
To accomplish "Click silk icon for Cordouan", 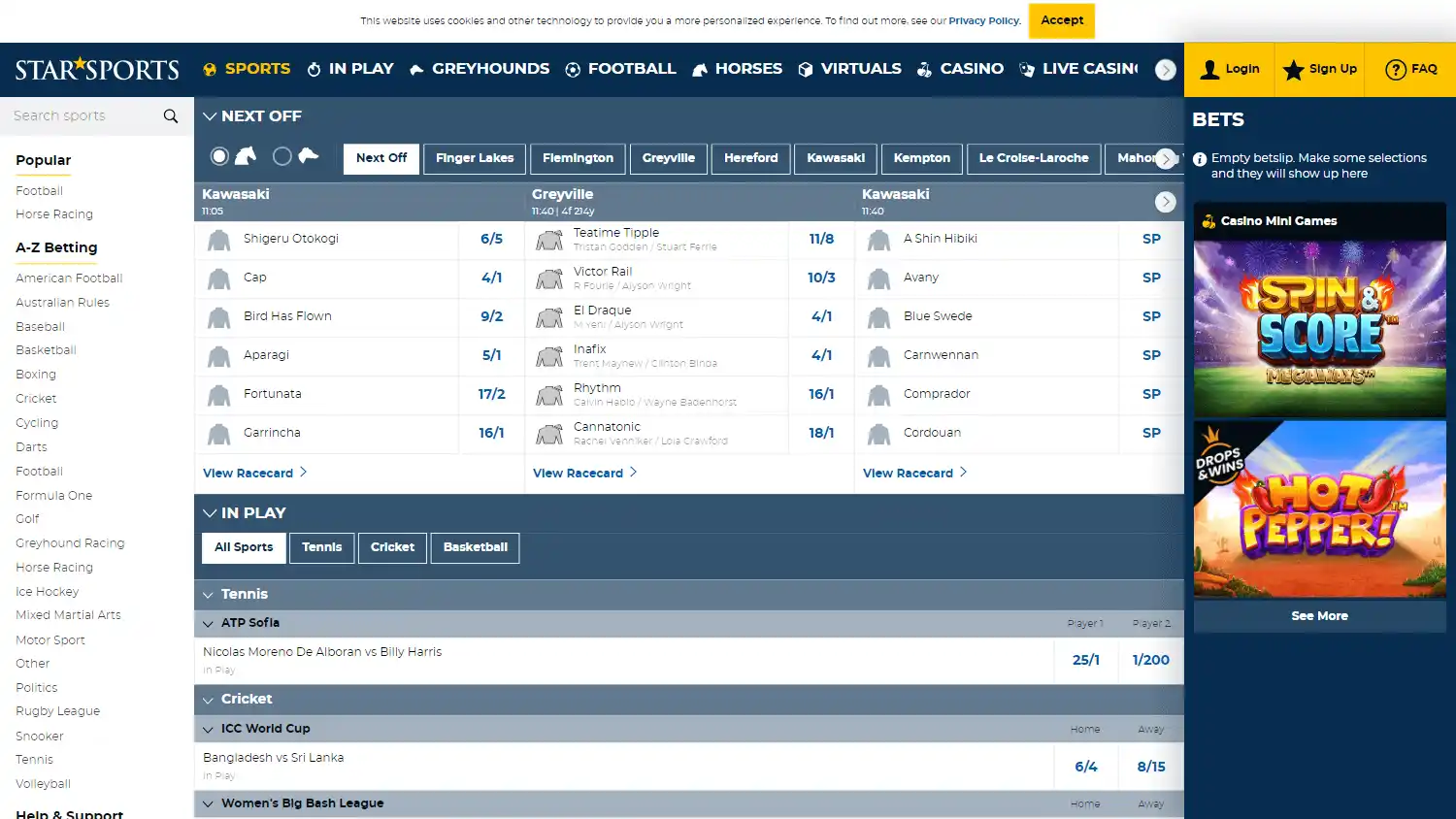I will (879, 434).
